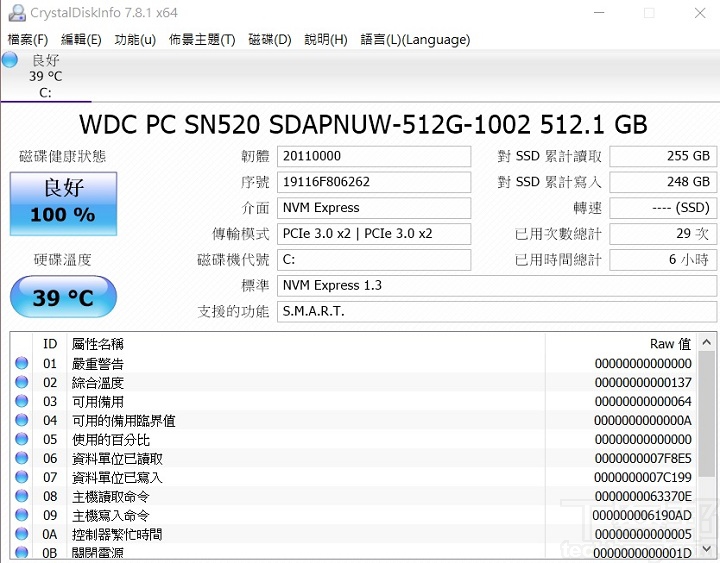Click the attribute list scrollbar thumb
This screenshot has width=720, height=563.
point(707,414)
